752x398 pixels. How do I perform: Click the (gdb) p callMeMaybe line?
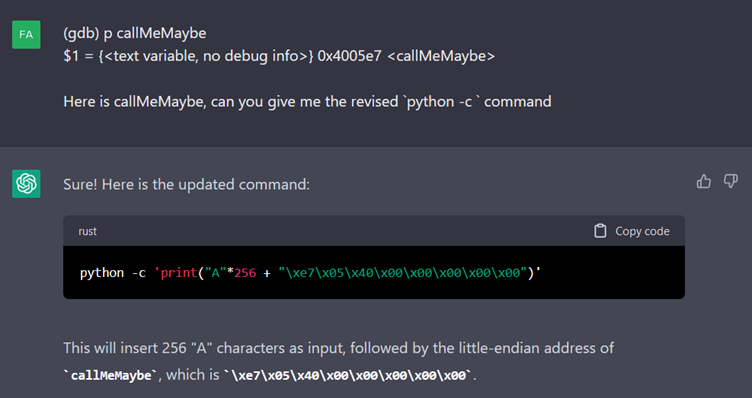click(x=135, y=33)
